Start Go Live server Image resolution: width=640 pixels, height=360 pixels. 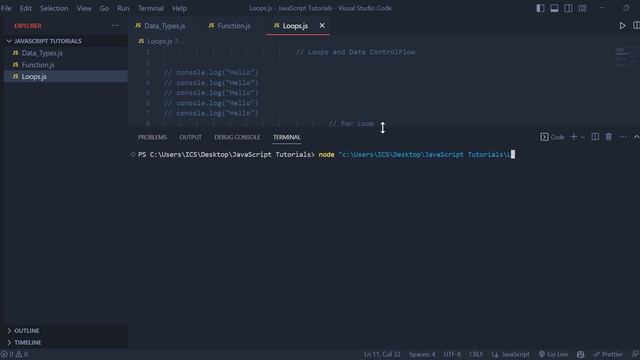pyautogui.click(x=553, y=354)
